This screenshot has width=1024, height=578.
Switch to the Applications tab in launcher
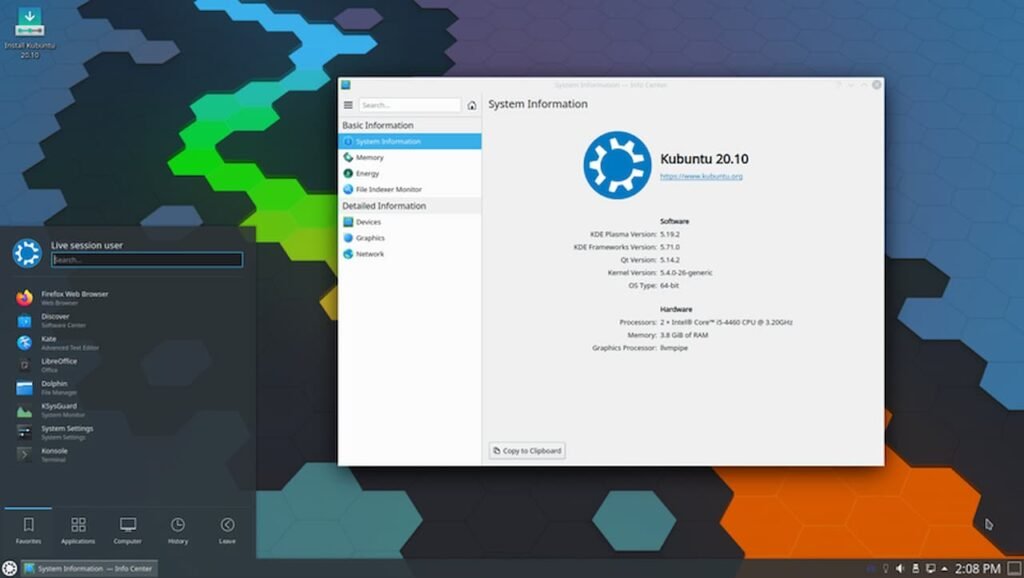[78, 530]
